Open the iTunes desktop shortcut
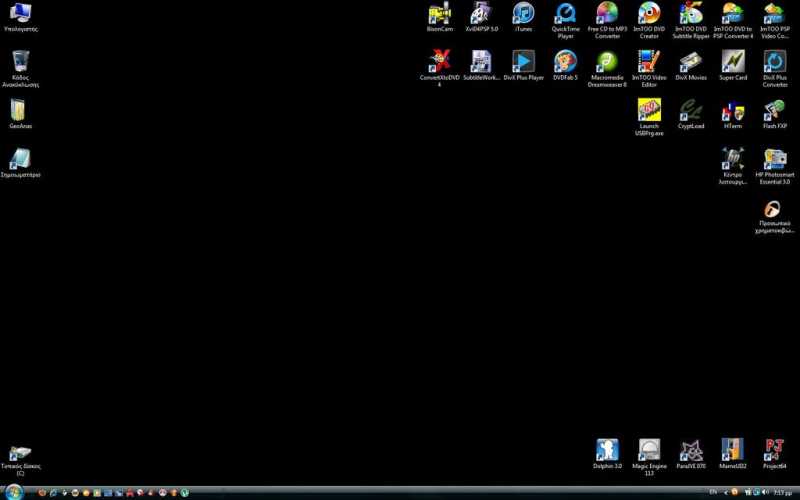This screenshot has width=800, height=500. coord(523,14)
